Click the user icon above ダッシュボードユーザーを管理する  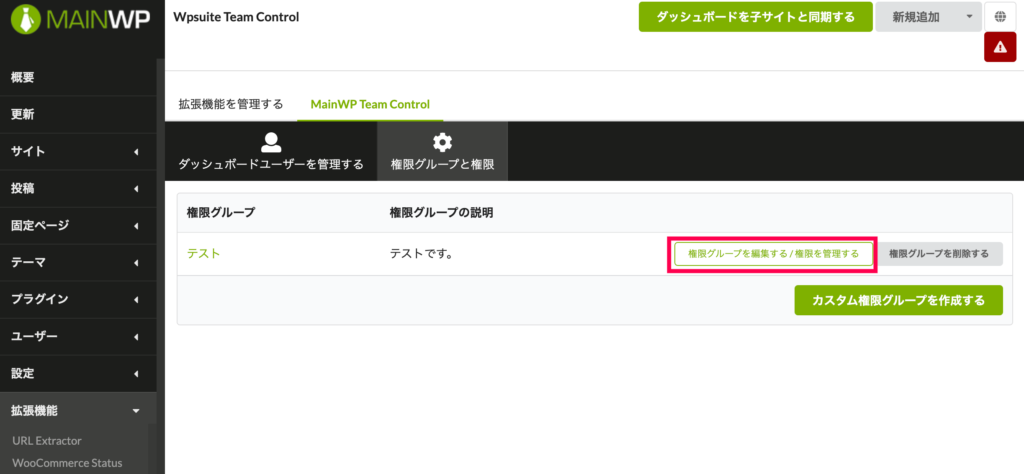click(x=270, y=142)
